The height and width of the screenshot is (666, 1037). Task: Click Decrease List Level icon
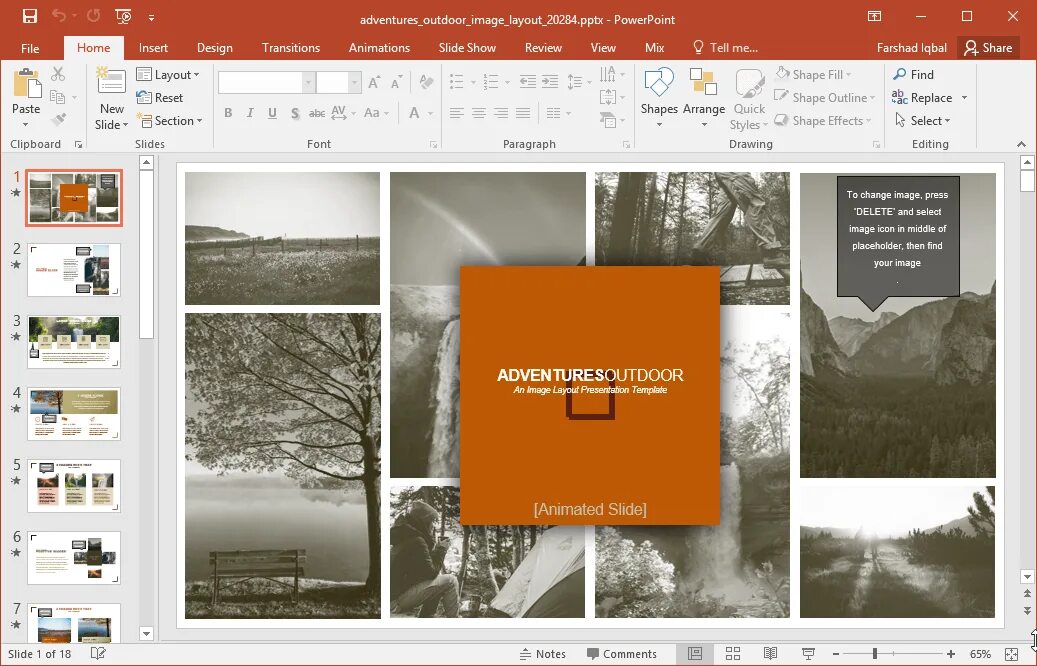528,82
